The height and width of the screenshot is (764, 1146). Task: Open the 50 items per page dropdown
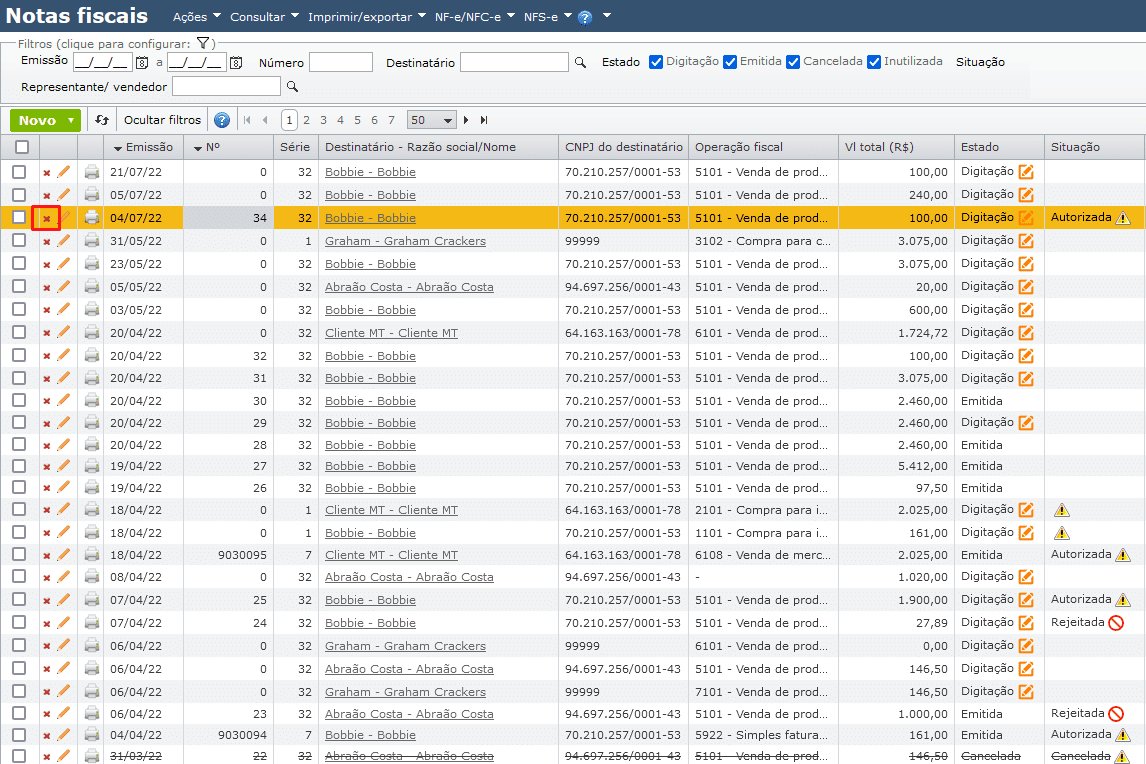coord(431,120)
